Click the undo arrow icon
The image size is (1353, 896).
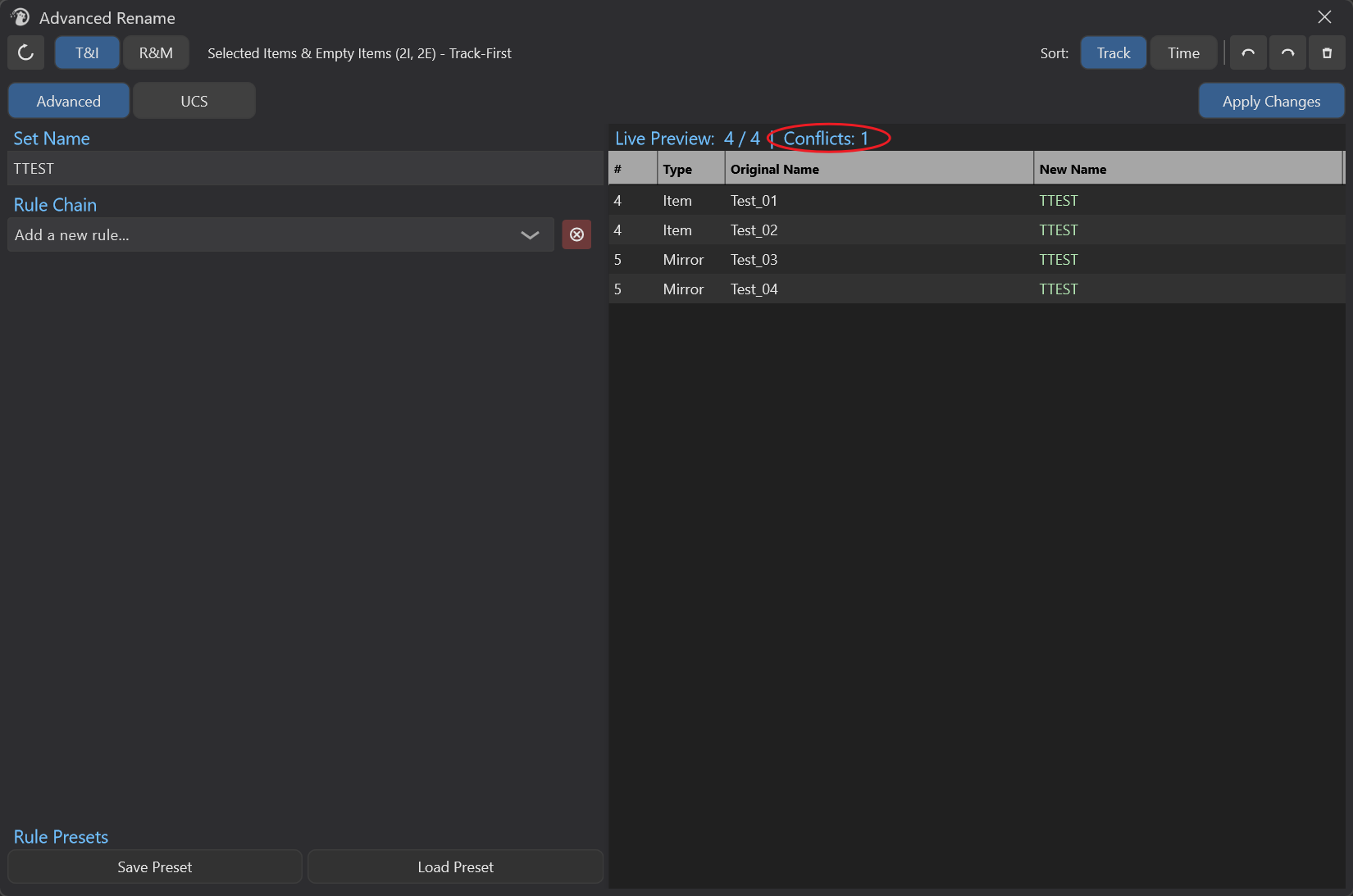[x=1248, y=53]
